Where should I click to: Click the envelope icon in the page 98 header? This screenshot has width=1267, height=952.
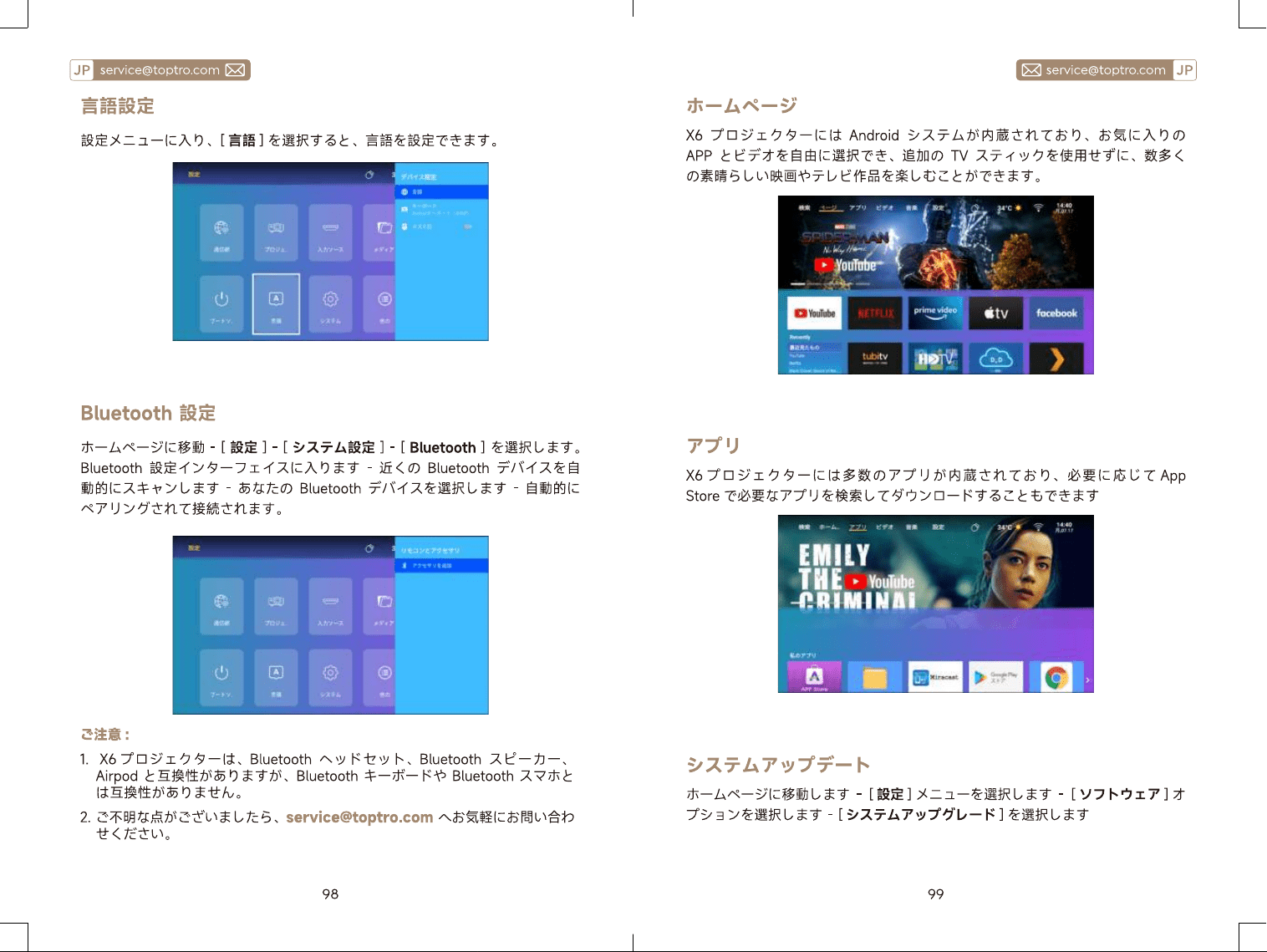(x=236, y=70)
